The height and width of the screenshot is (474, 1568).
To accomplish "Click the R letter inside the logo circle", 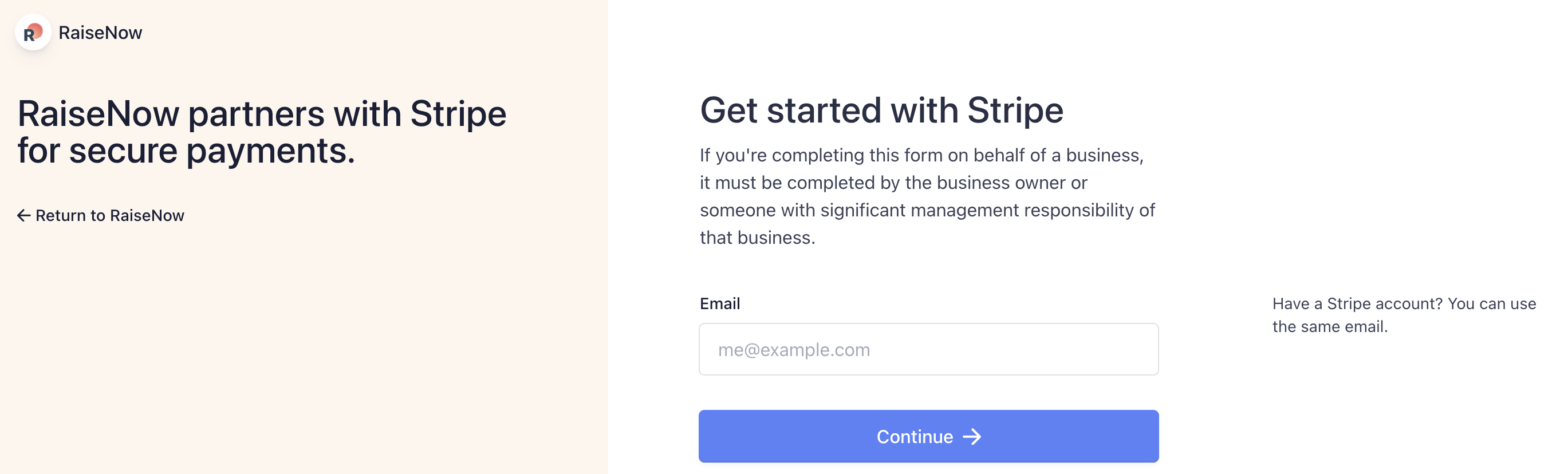I will click(29, 36).
